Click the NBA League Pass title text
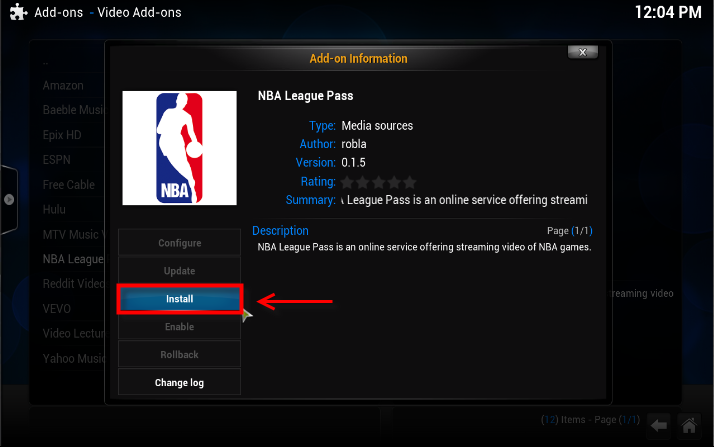This screenshot has width=714, height=447. [x=306, y=96]
